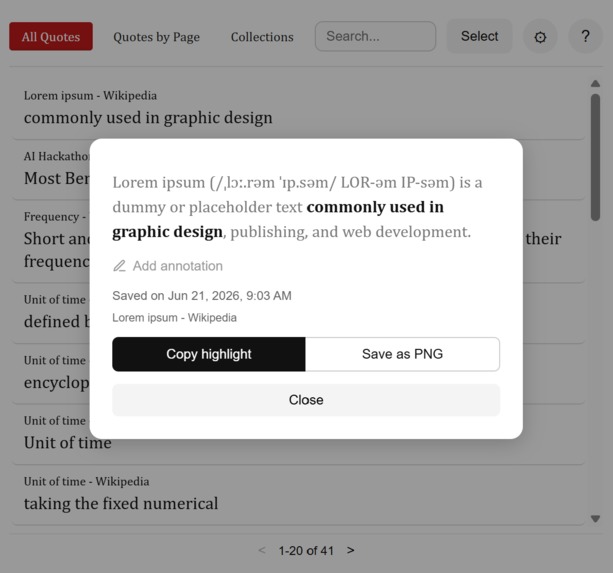613x573 pixels.
Task: Click the highlighted "commonly used in" text in dialog
Action: tap(375, 207)
